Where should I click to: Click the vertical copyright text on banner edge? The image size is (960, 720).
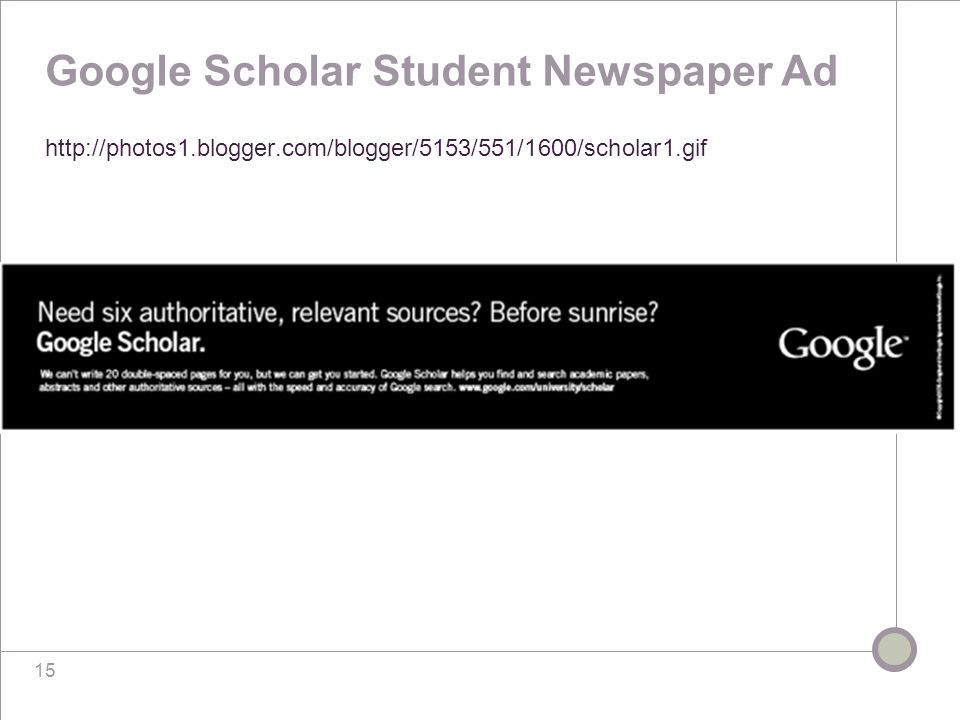click(x=939, y=347)
